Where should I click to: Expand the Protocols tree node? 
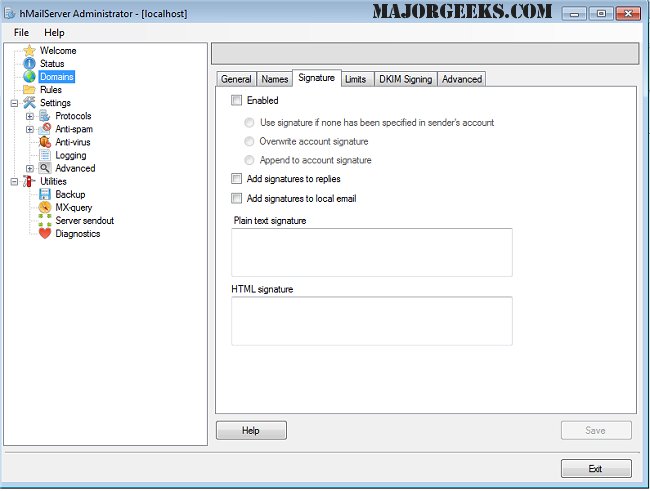tap(29, 117)
